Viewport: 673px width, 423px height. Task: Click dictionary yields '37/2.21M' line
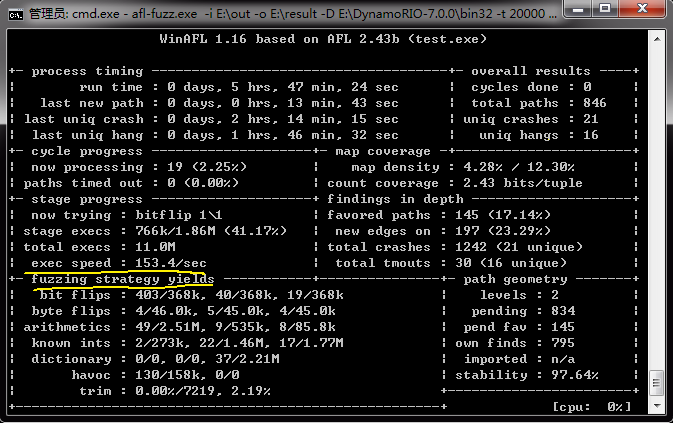[x=155, y=359]
